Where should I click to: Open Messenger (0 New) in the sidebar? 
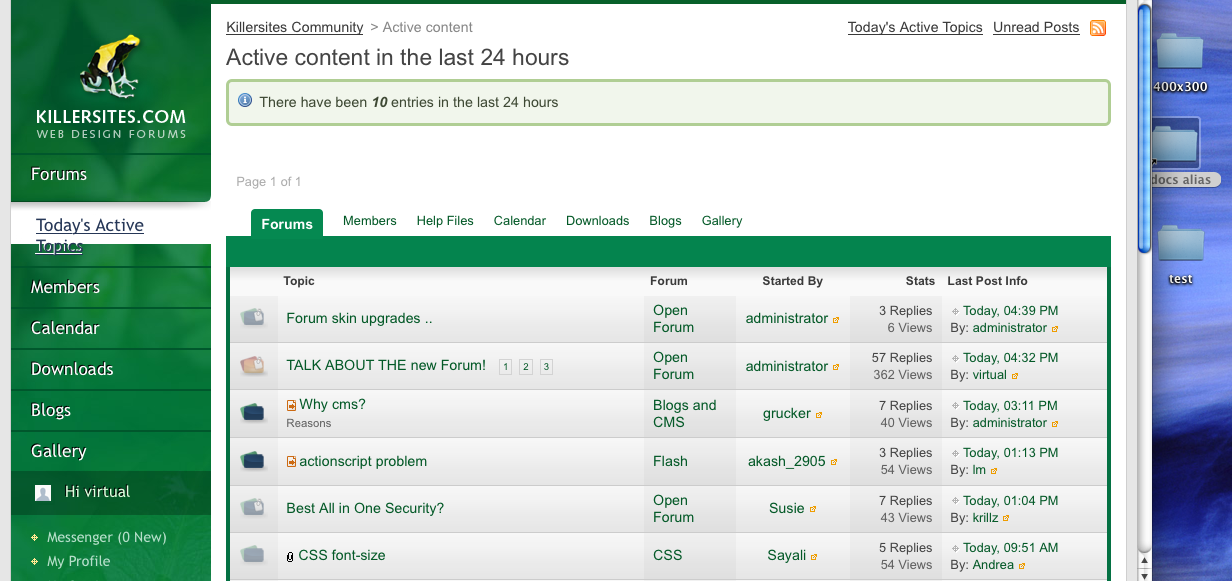click(x=107, y=538)
